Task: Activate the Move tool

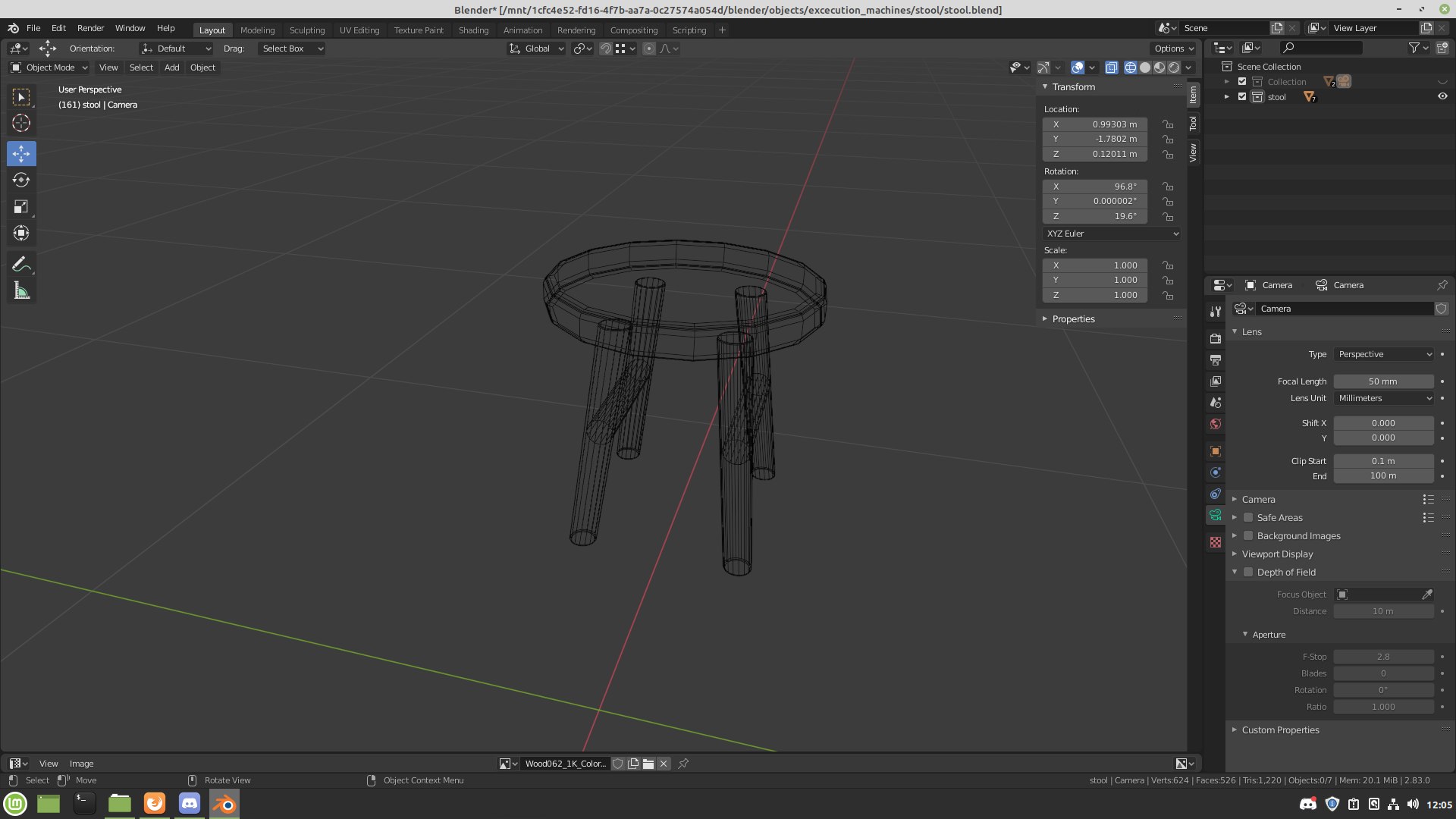Action: [x=21, y=154]
